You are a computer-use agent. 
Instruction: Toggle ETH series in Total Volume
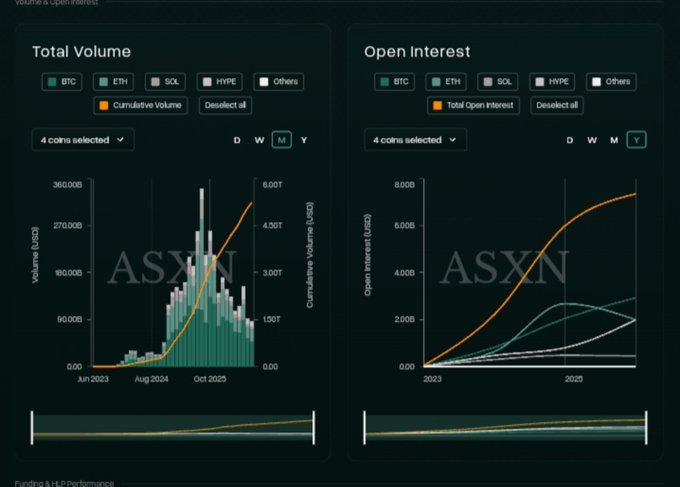tap(114, 82)
